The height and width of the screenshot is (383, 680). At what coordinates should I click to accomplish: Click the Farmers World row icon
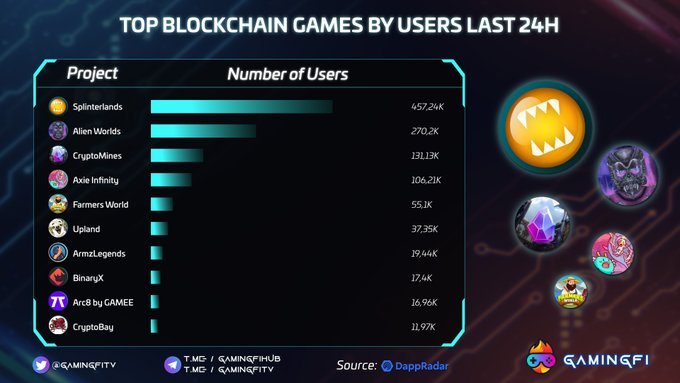(58, 204)
